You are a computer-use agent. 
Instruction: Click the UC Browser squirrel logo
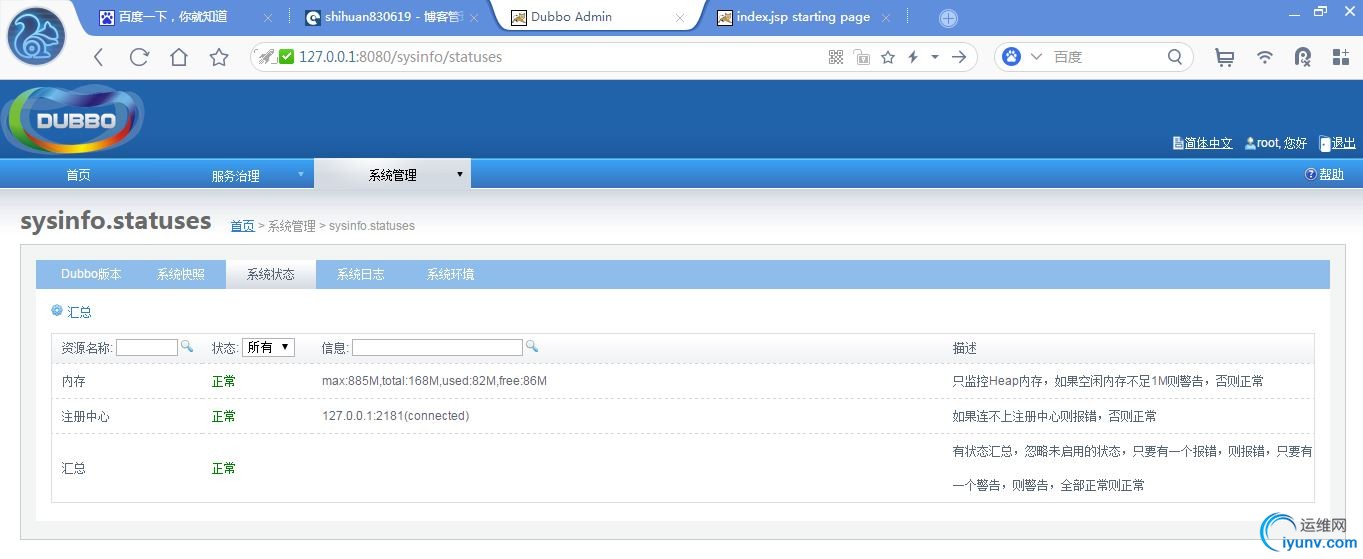(37, 36)
